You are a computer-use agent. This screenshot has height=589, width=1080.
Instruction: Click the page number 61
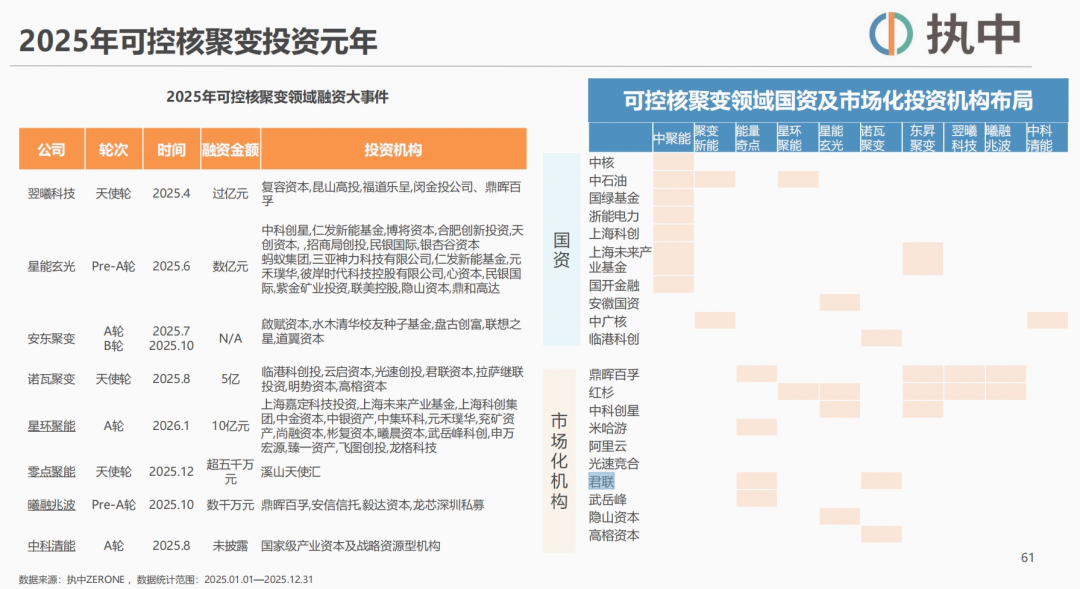pos(1027,558)
